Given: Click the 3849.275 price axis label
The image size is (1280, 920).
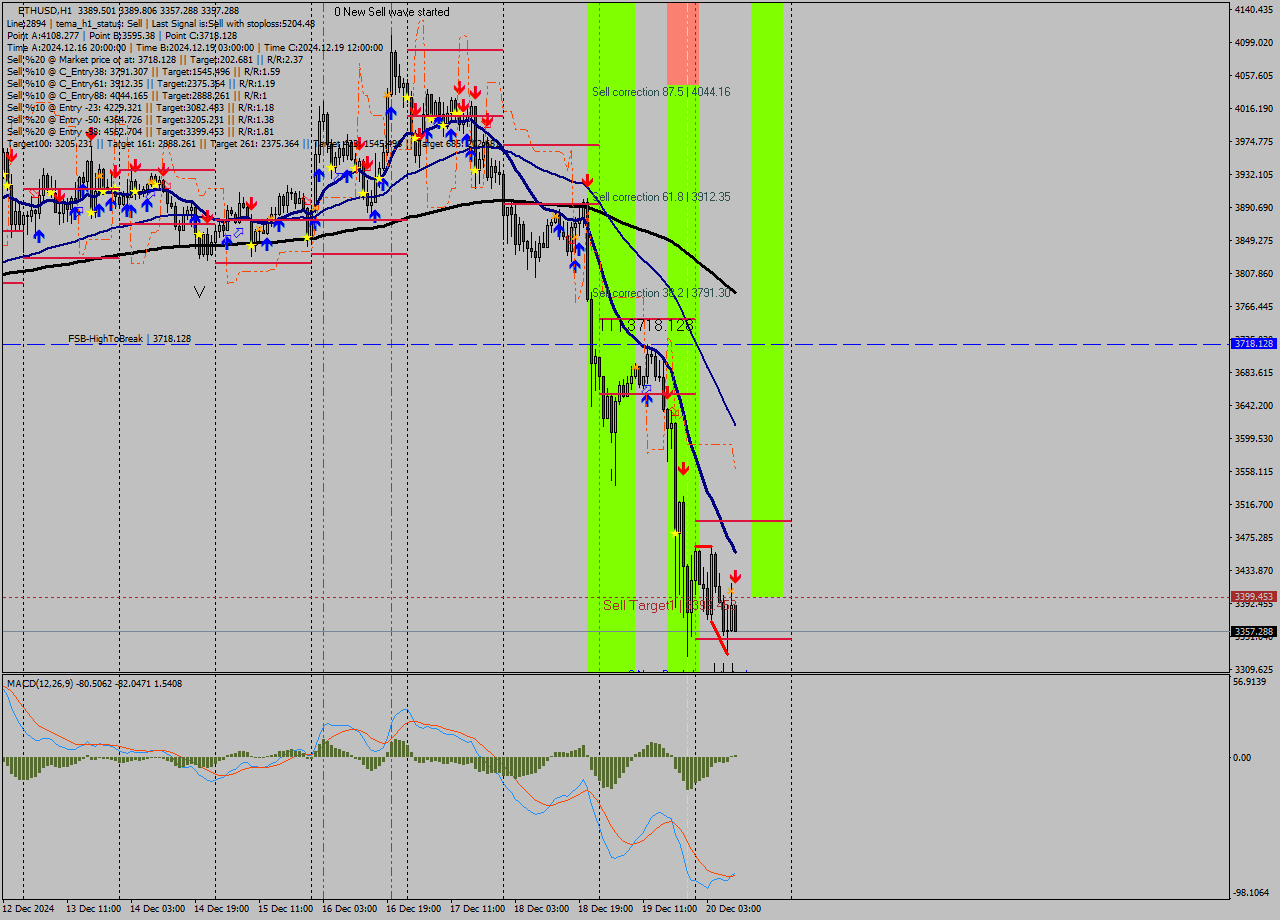Looking at the screenshot, I should point(1254,240).
